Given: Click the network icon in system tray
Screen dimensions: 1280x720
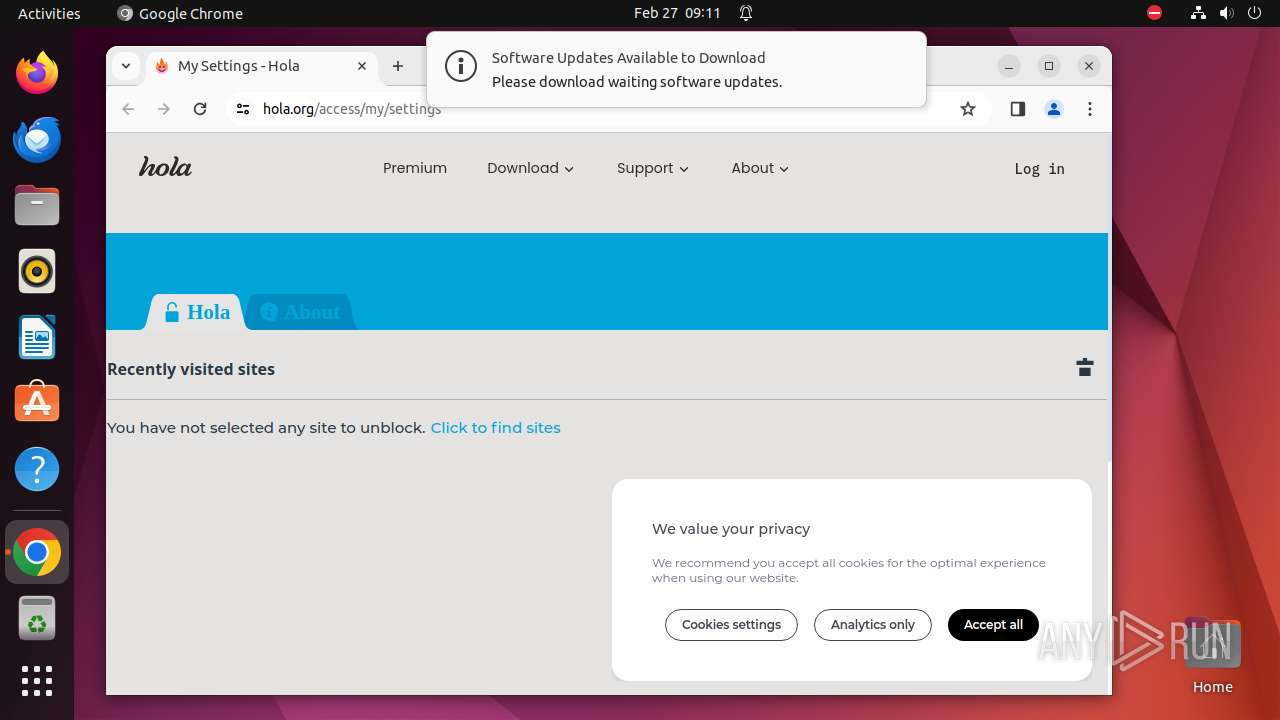Looking at the screenshot, I should pos(1198,13).
